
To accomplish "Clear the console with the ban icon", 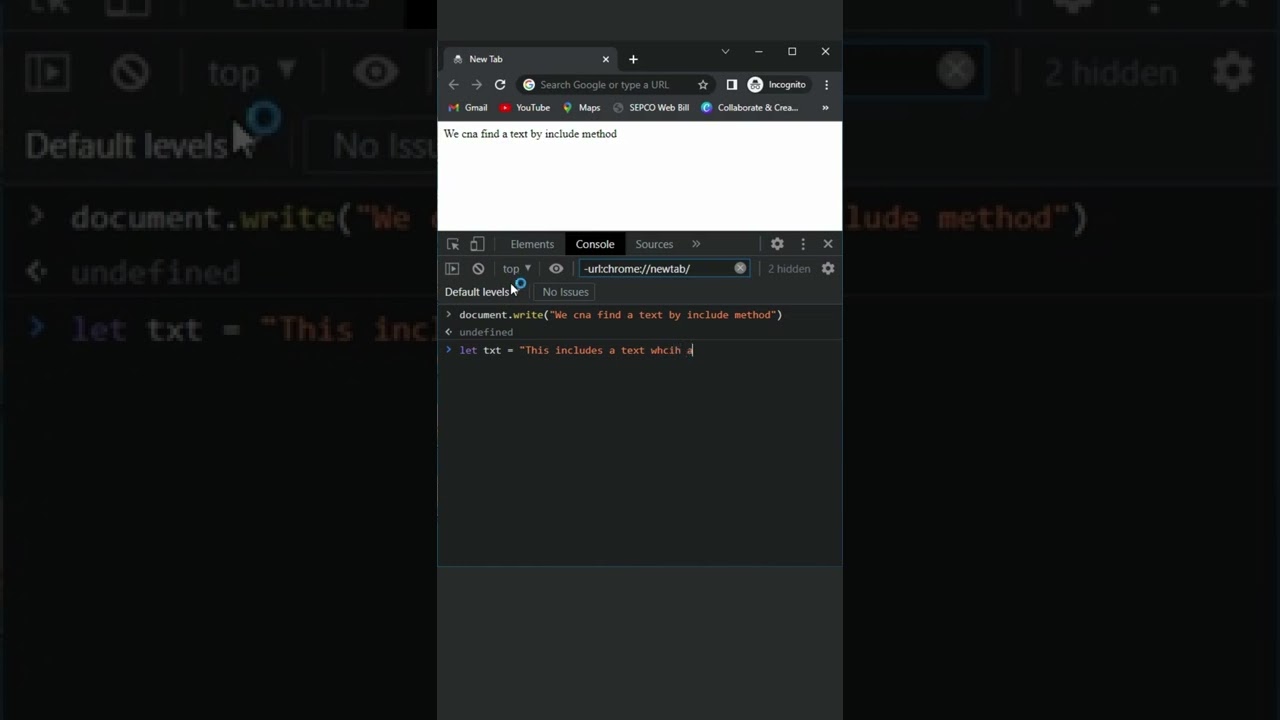I will 478,269.
